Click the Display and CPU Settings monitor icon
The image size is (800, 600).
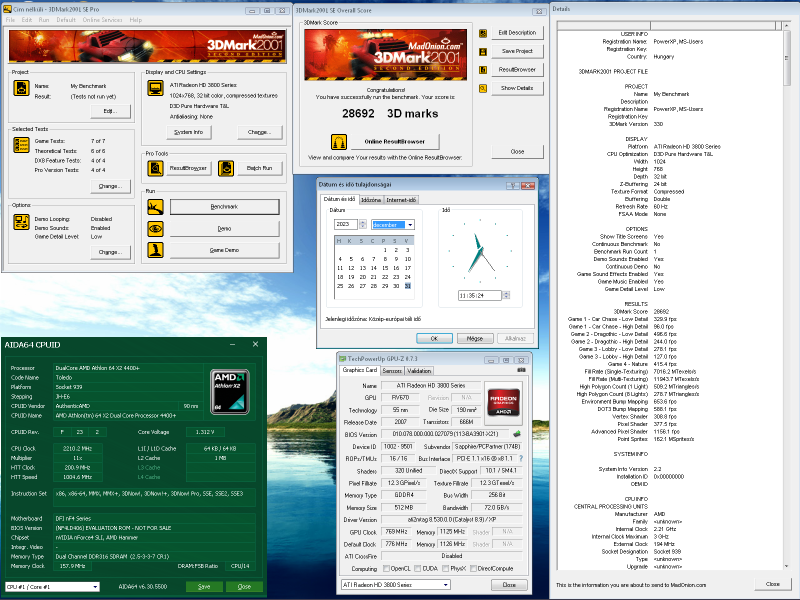155,88
